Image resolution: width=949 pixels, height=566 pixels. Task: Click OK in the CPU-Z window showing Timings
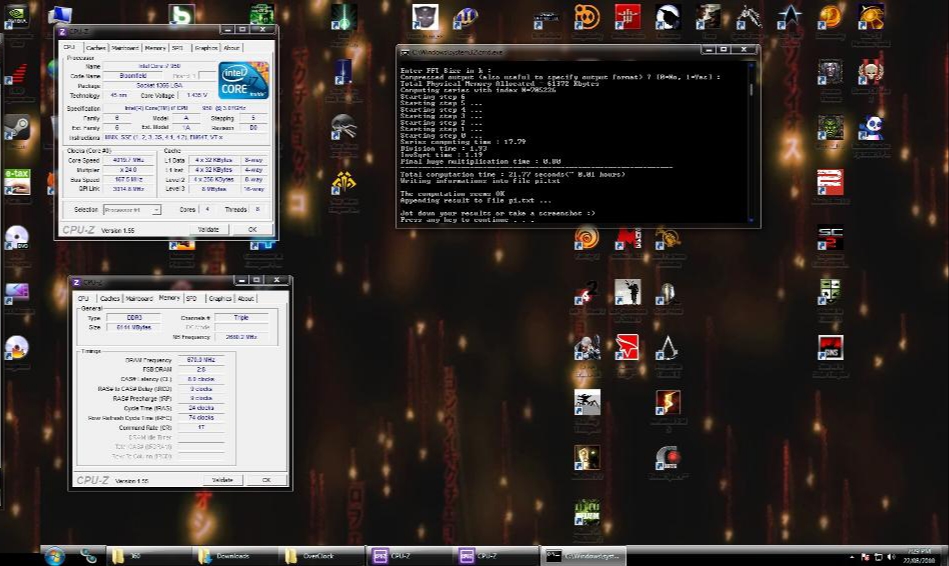266,480
